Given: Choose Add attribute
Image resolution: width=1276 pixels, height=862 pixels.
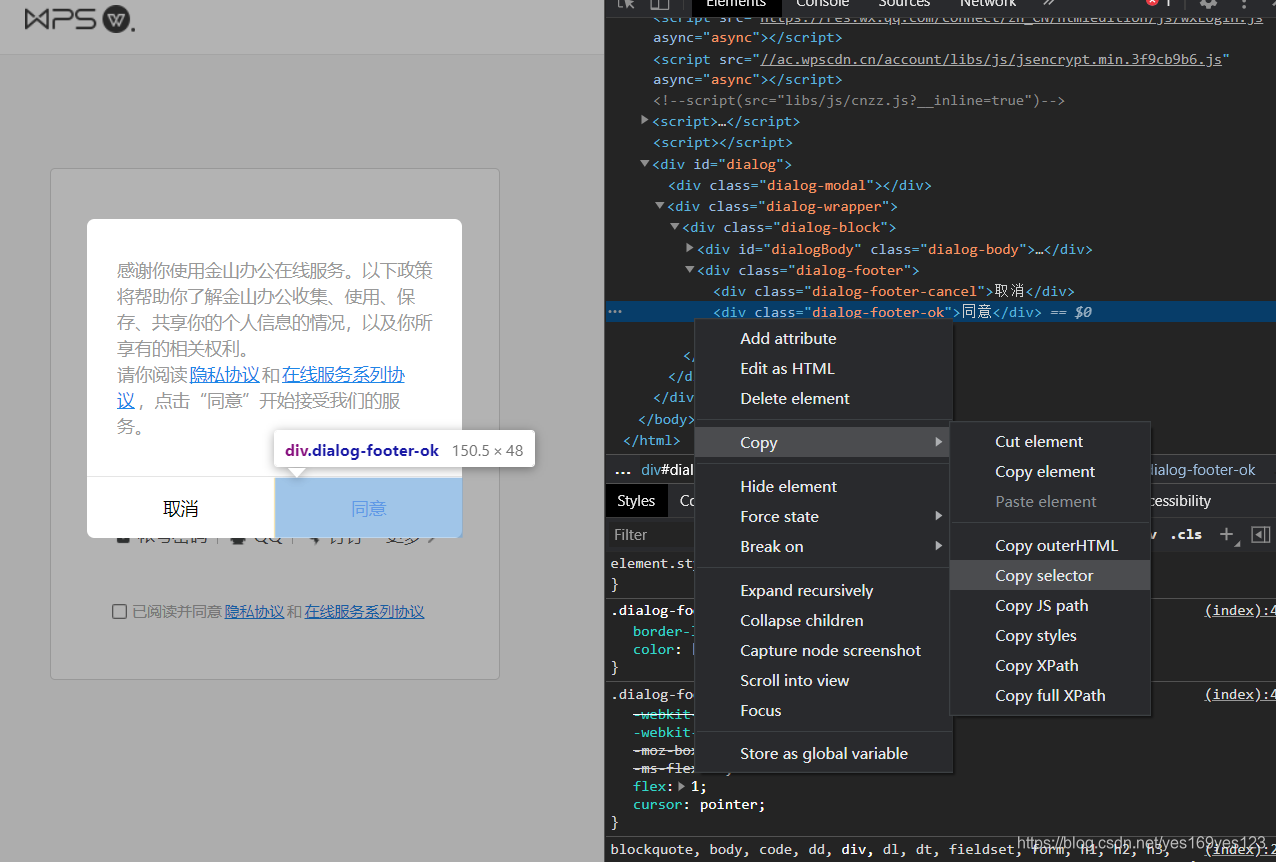Looking at the screenshot, I should (823, 338).
